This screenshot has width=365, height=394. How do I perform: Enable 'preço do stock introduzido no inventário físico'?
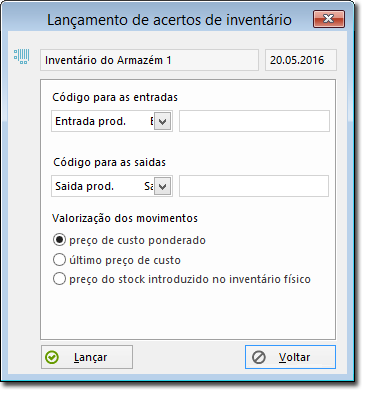click(x=59, y=279)
